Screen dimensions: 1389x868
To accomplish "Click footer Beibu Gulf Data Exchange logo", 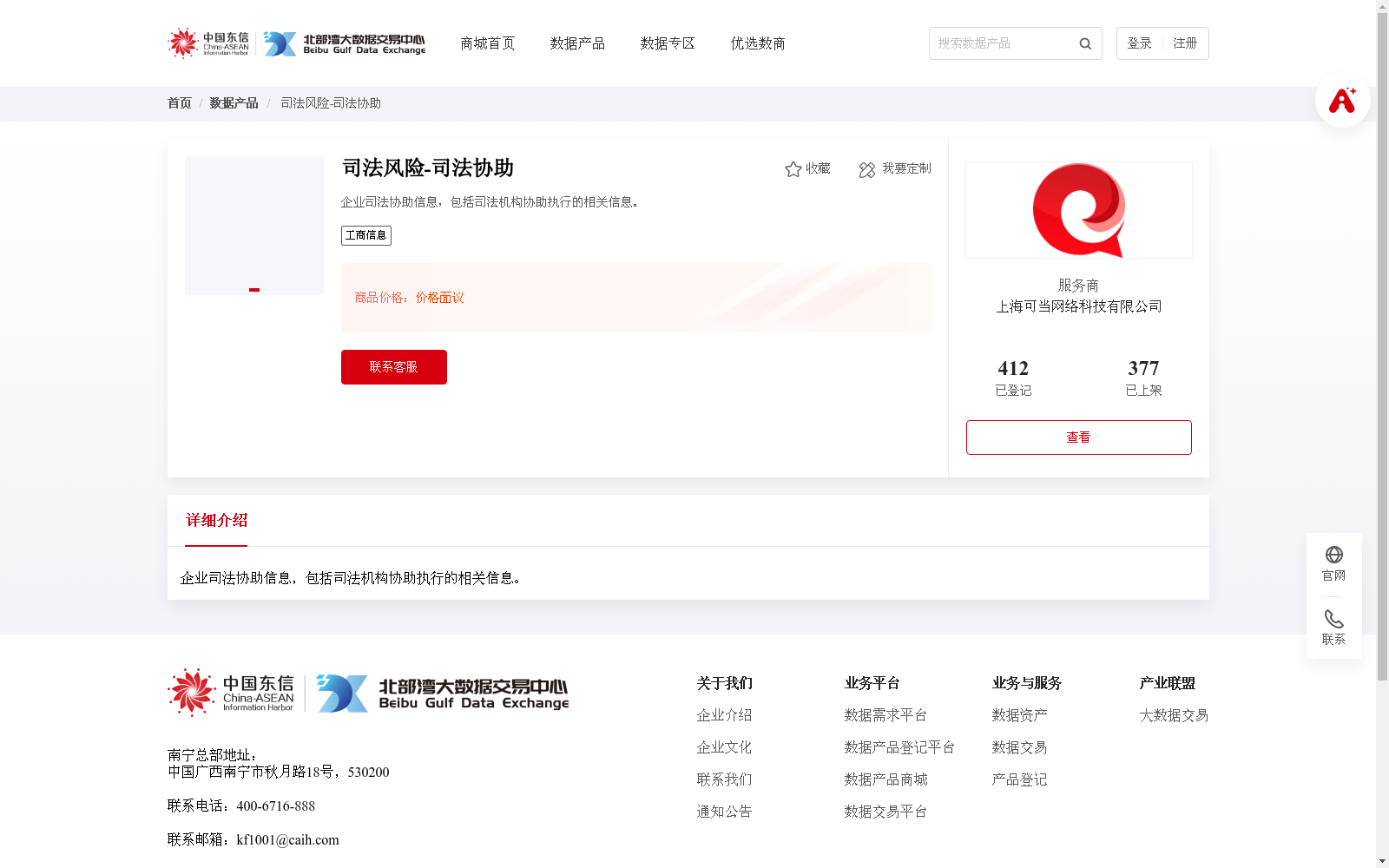I will (443, 694).
